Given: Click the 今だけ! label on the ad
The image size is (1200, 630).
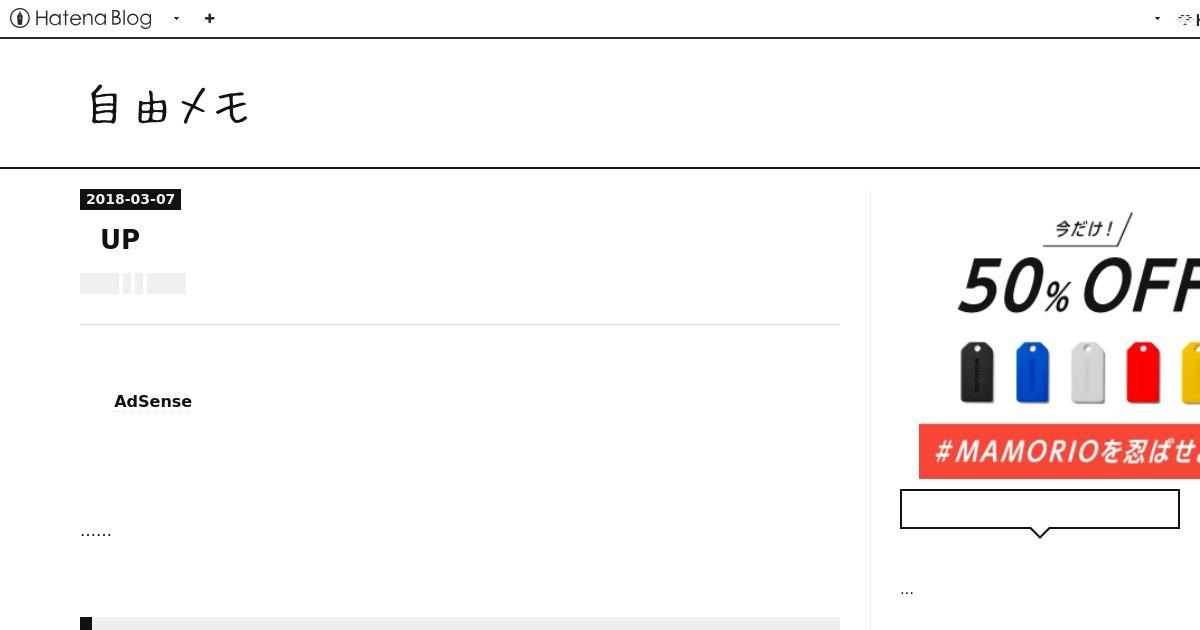Looking at the screenshot, I should (1085, 229).
